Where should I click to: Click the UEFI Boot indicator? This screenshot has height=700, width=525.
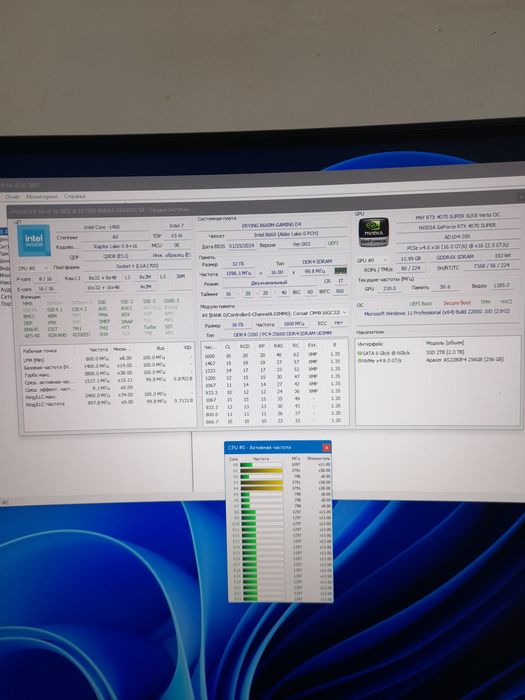[x=420, y=304]
